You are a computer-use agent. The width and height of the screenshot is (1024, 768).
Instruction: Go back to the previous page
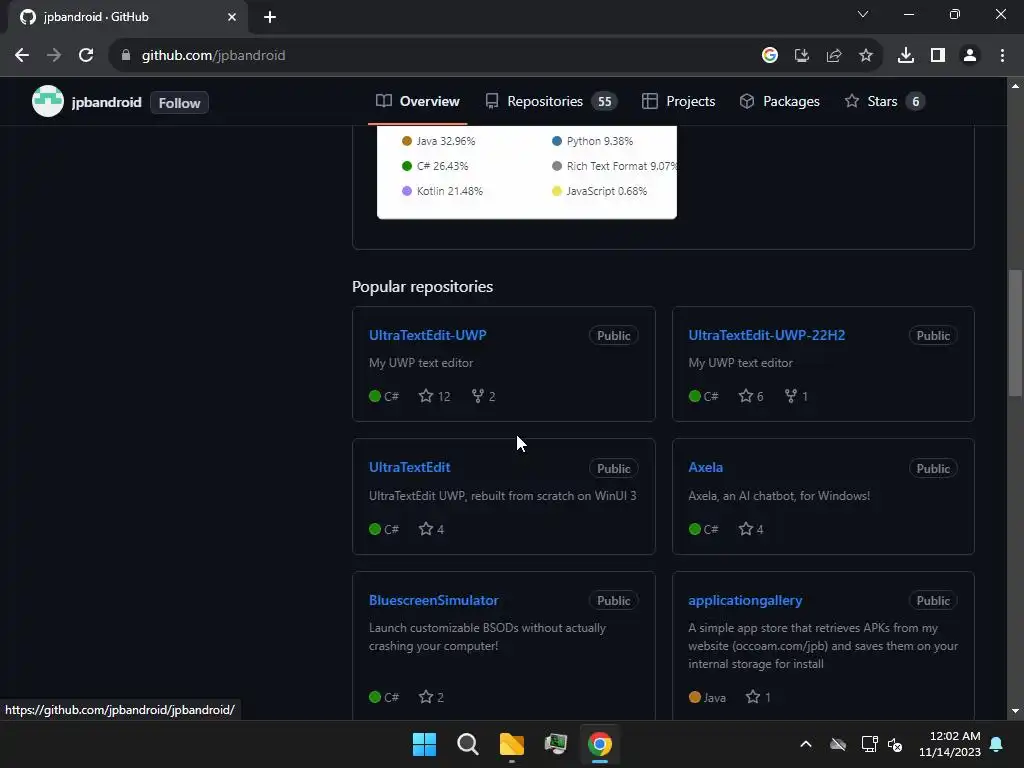coord(22,56)
